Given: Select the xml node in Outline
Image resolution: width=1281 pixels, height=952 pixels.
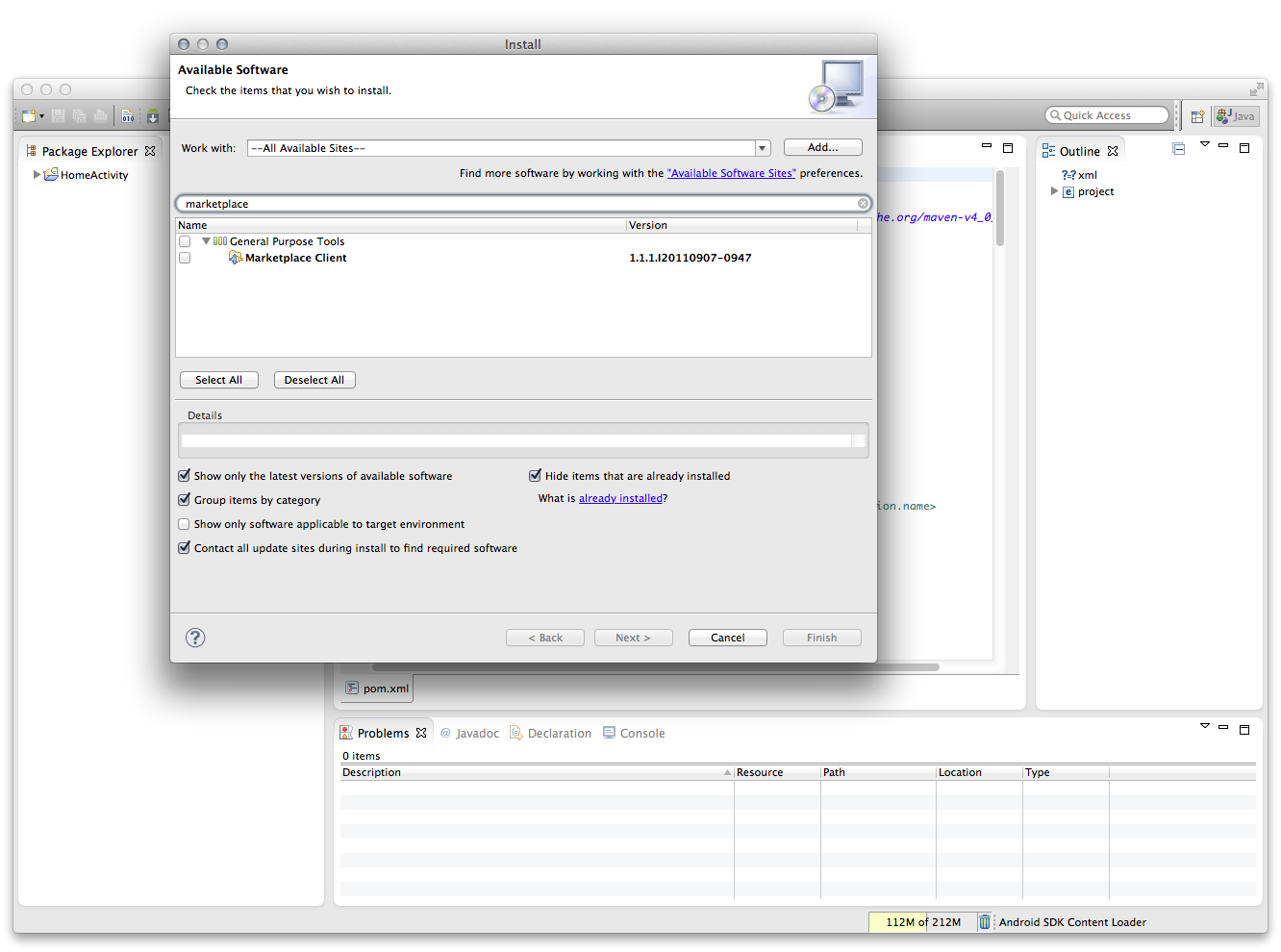Looking at the screenshot, I should 1078,175.
